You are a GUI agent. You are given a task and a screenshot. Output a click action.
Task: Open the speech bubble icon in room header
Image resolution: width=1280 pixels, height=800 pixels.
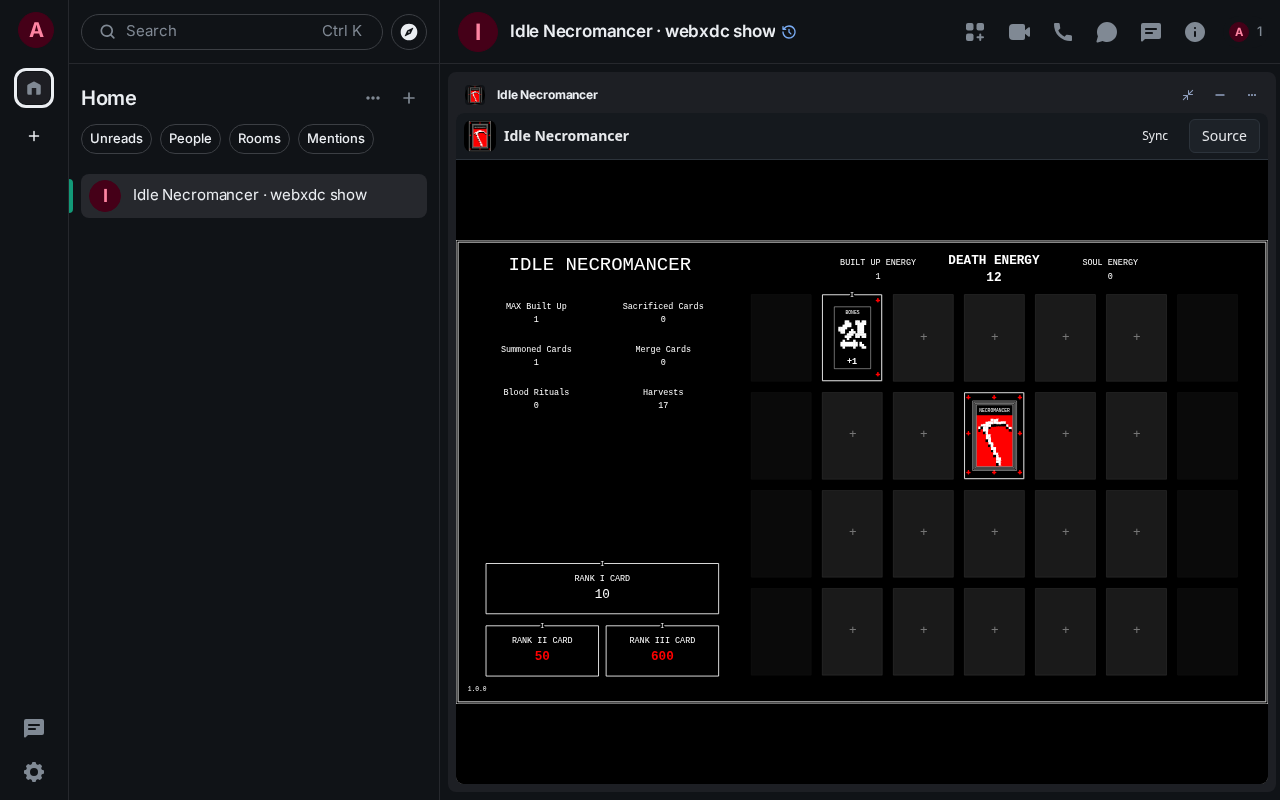[1107, 32]
